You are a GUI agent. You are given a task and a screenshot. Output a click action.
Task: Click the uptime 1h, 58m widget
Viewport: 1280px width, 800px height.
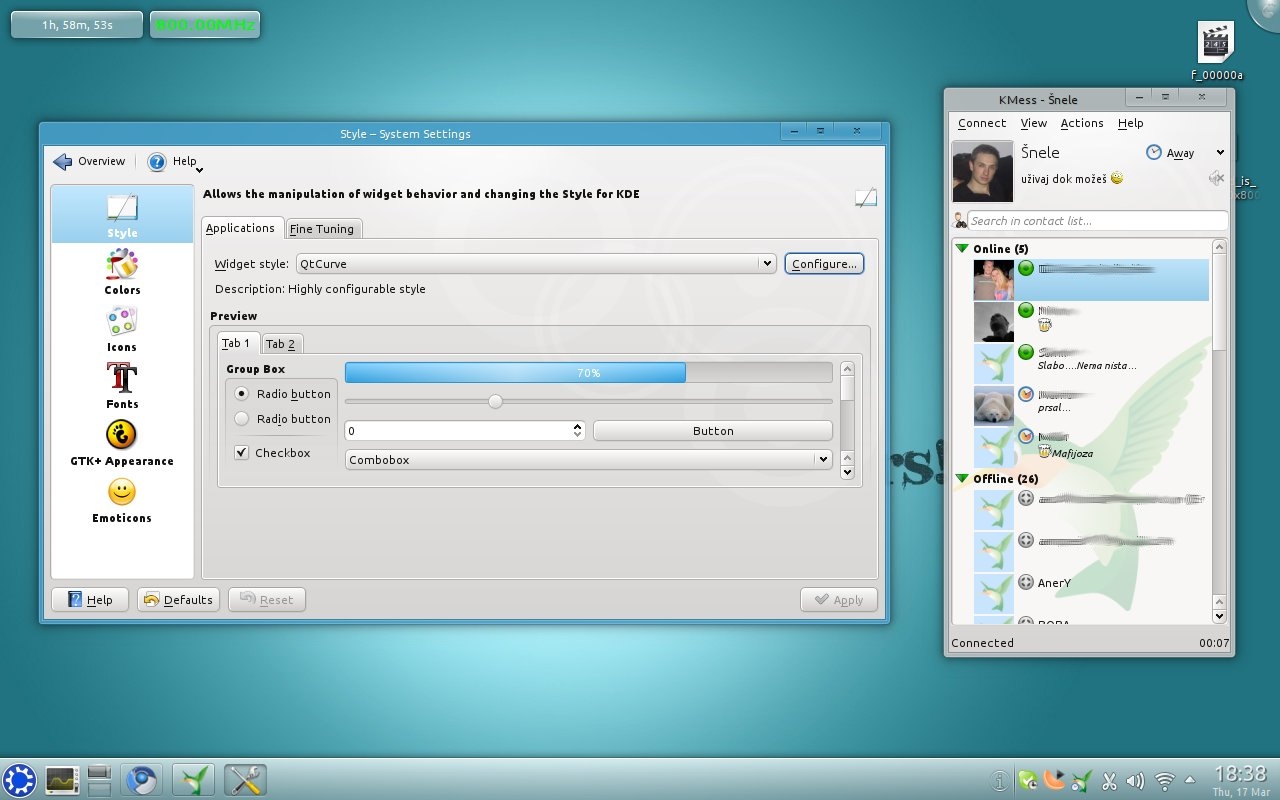[77, 25]
